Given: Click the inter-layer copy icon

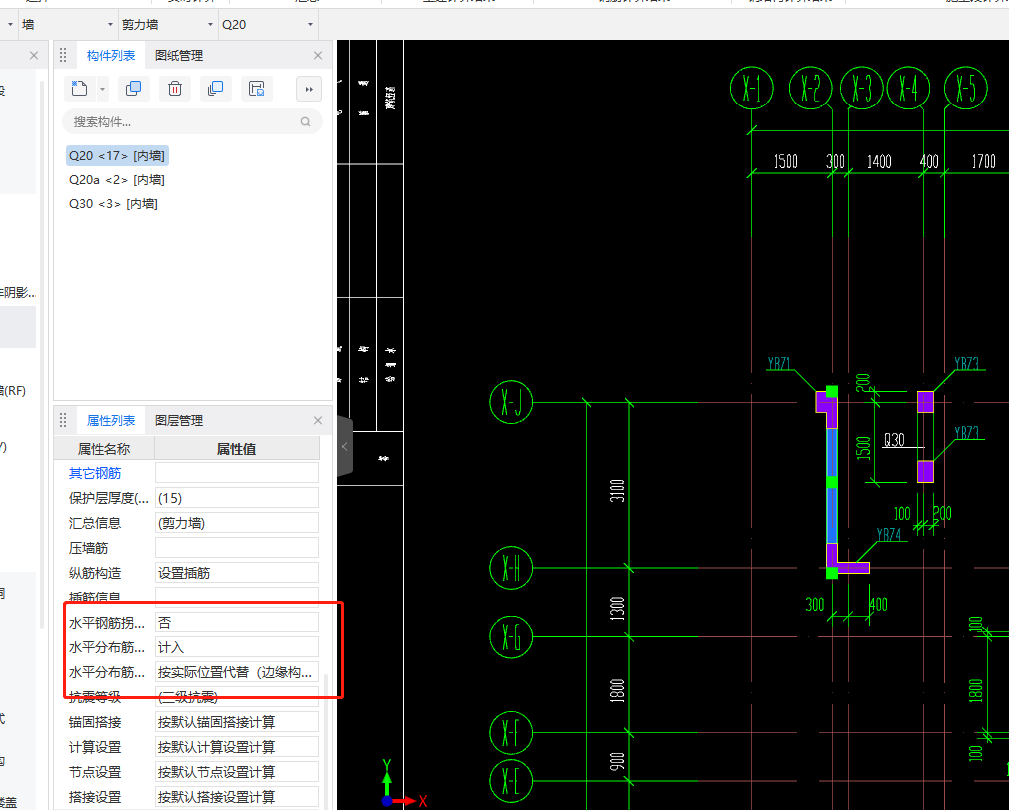Looking at the screenshot, I should (216, 89).
